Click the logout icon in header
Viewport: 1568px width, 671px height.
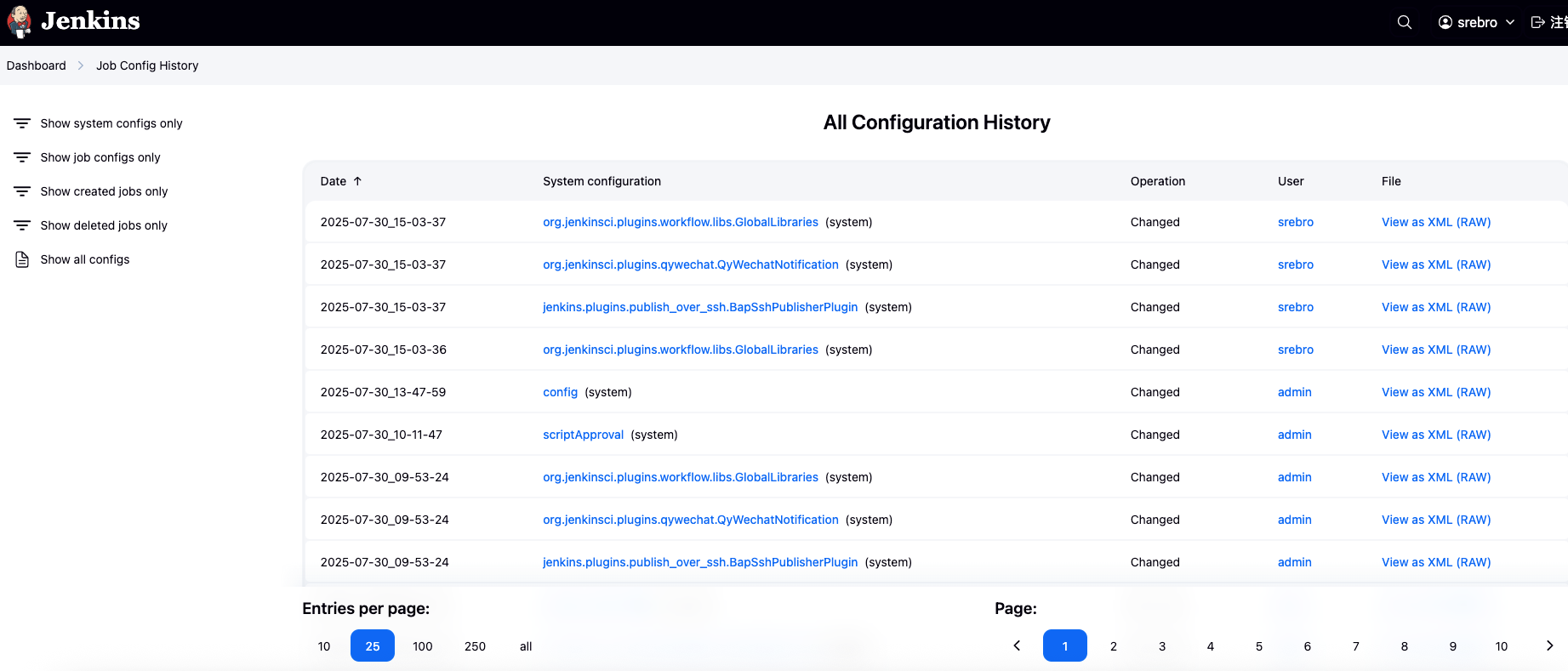(x=1538, y=22)
